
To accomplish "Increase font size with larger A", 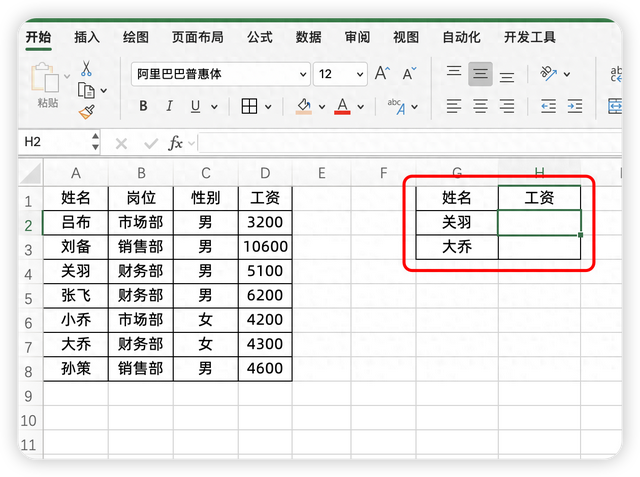I will pos(382,73).
